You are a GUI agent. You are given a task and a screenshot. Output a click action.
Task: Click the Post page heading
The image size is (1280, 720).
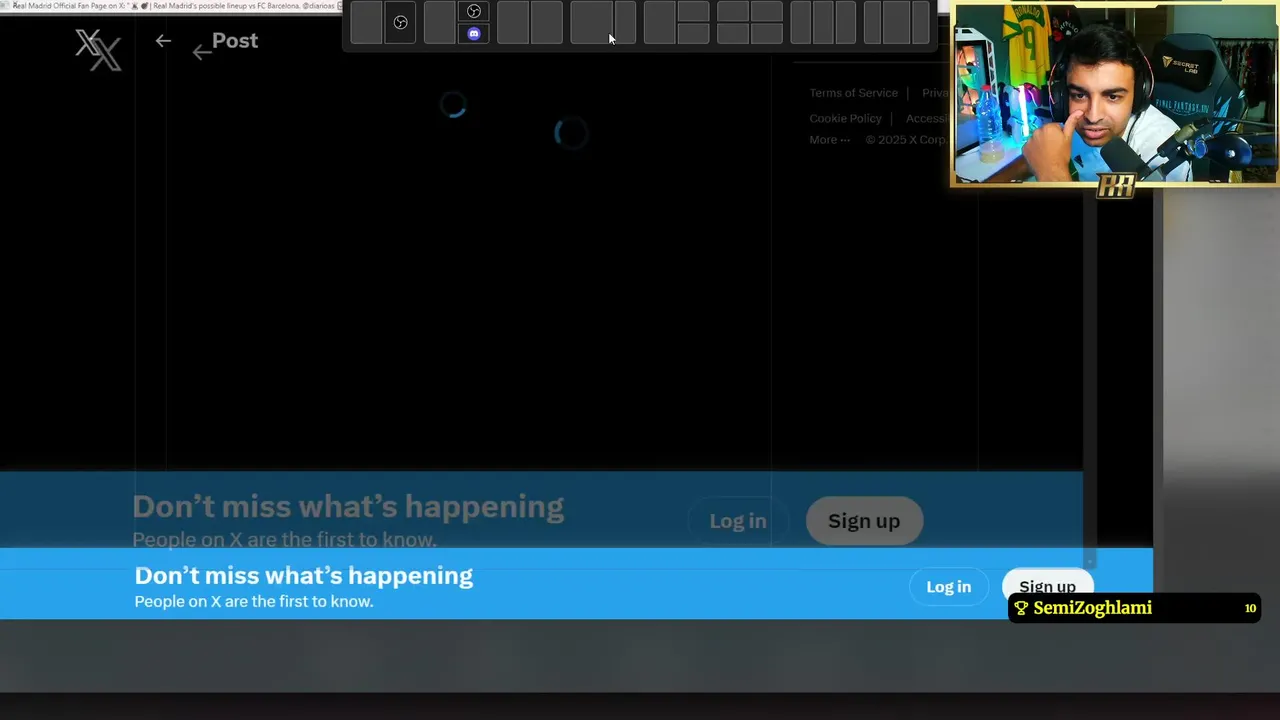click(x=235, y=41)
